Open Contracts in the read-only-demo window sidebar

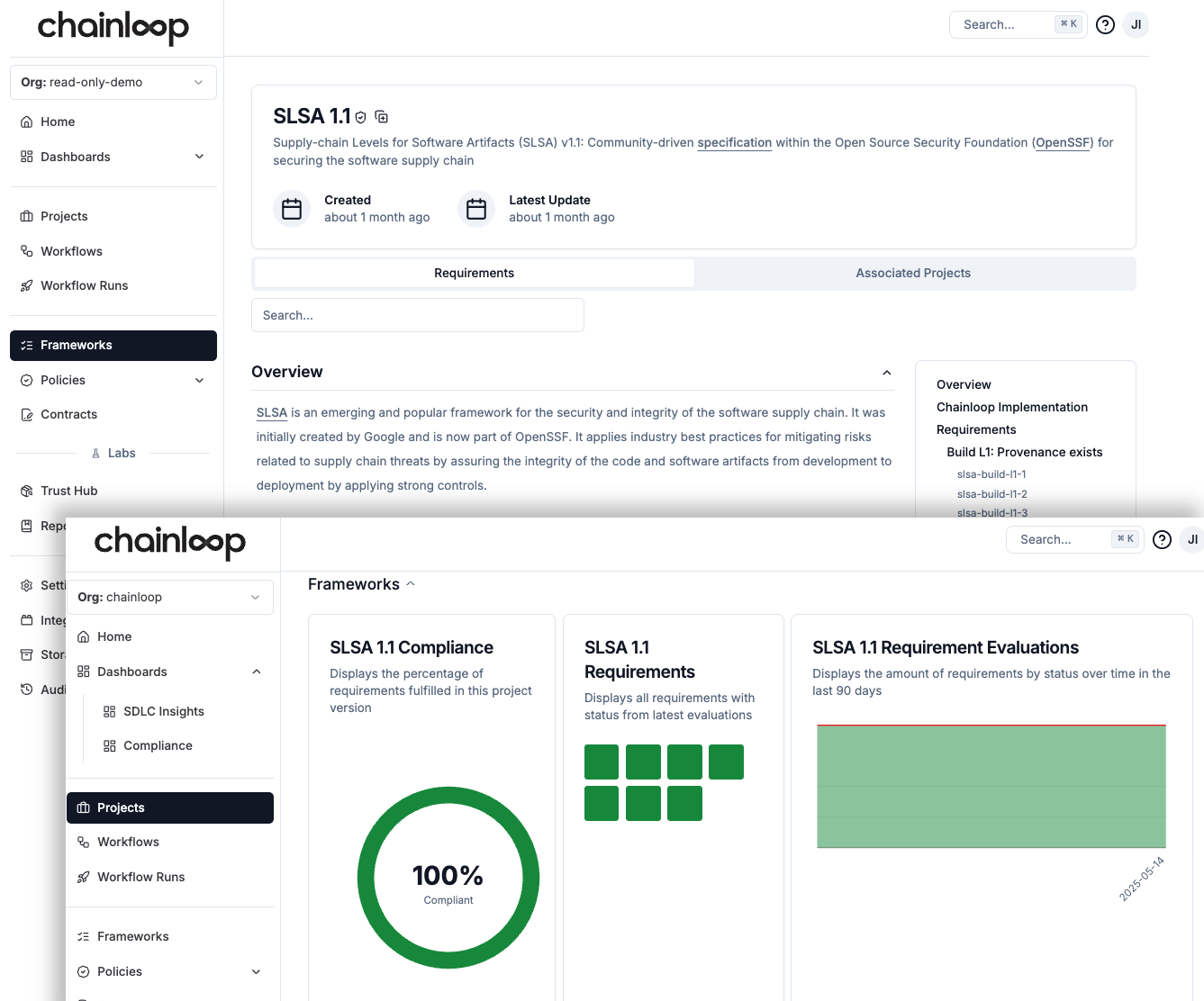(113, 414)
